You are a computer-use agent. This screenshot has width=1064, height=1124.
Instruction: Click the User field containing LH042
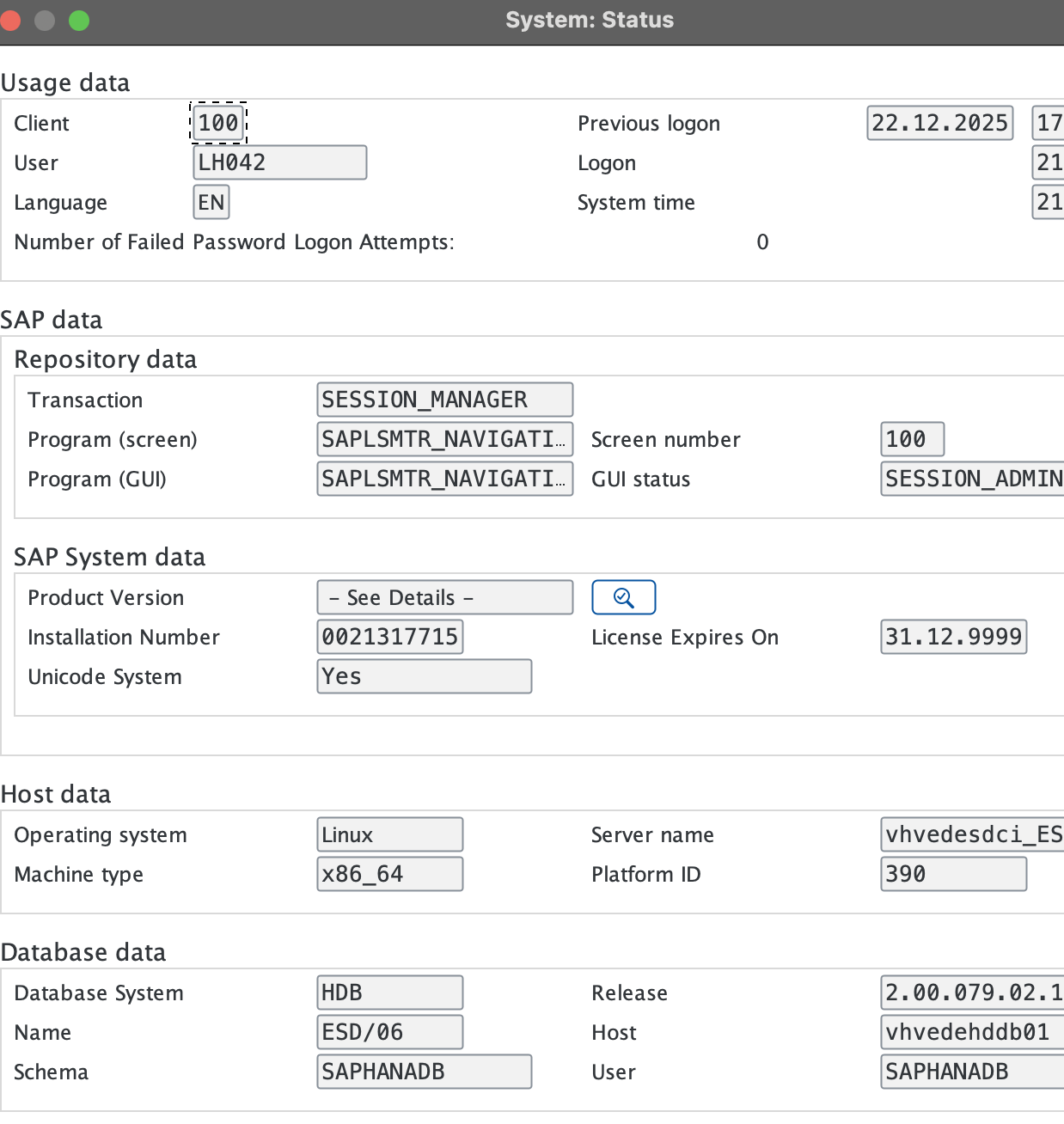point(279,162)
